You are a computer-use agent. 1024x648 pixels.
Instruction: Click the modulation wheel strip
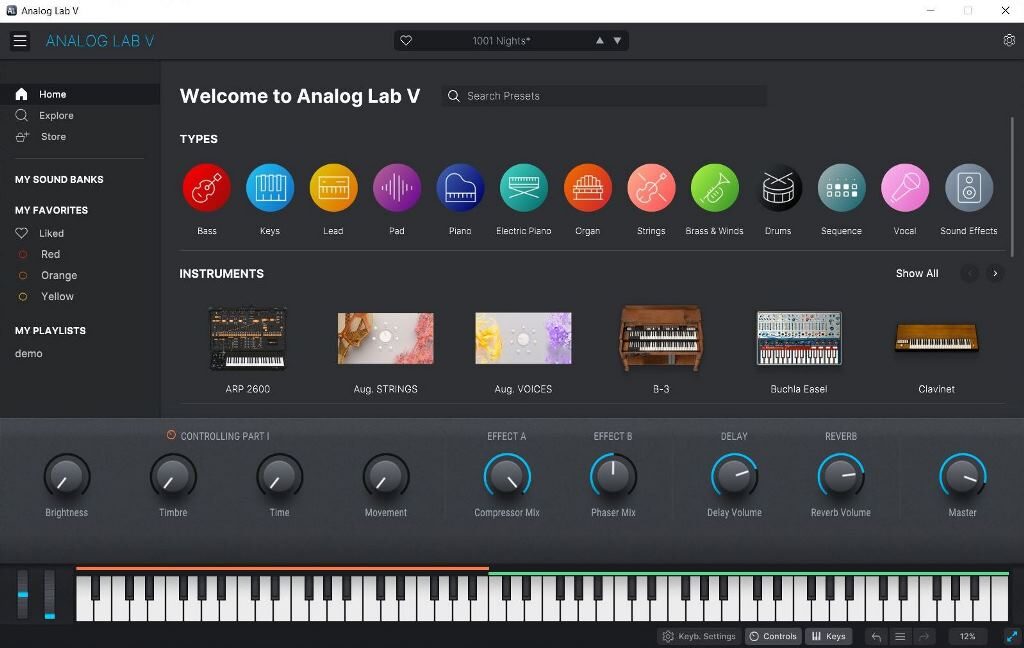pyautogui.click(x=50, y=594)
